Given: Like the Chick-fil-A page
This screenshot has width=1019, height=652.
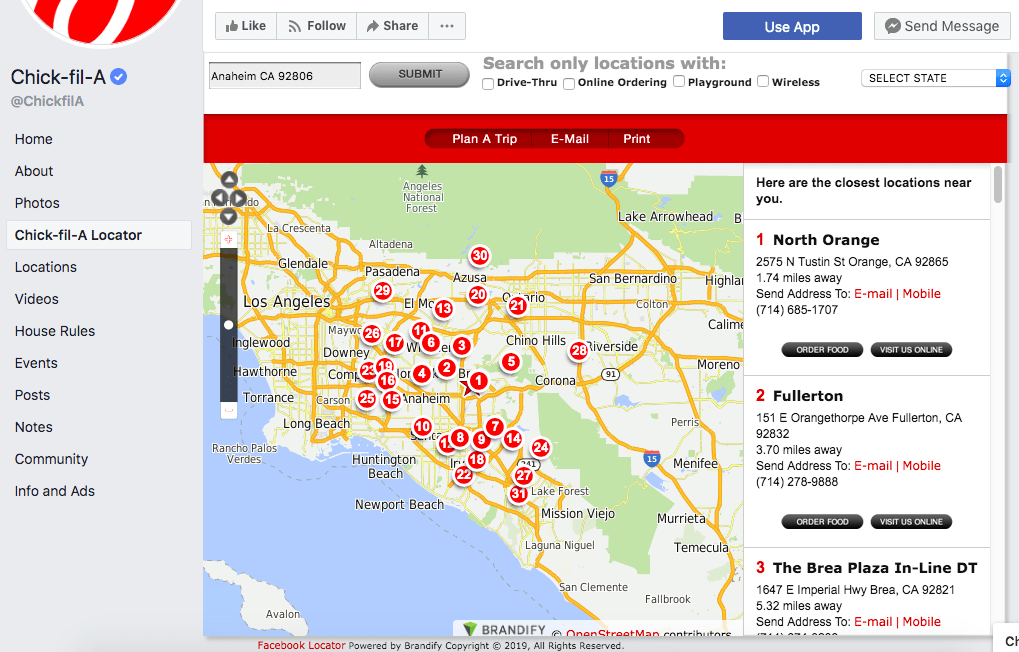Looking at the screenshot, I should point(246,26).
